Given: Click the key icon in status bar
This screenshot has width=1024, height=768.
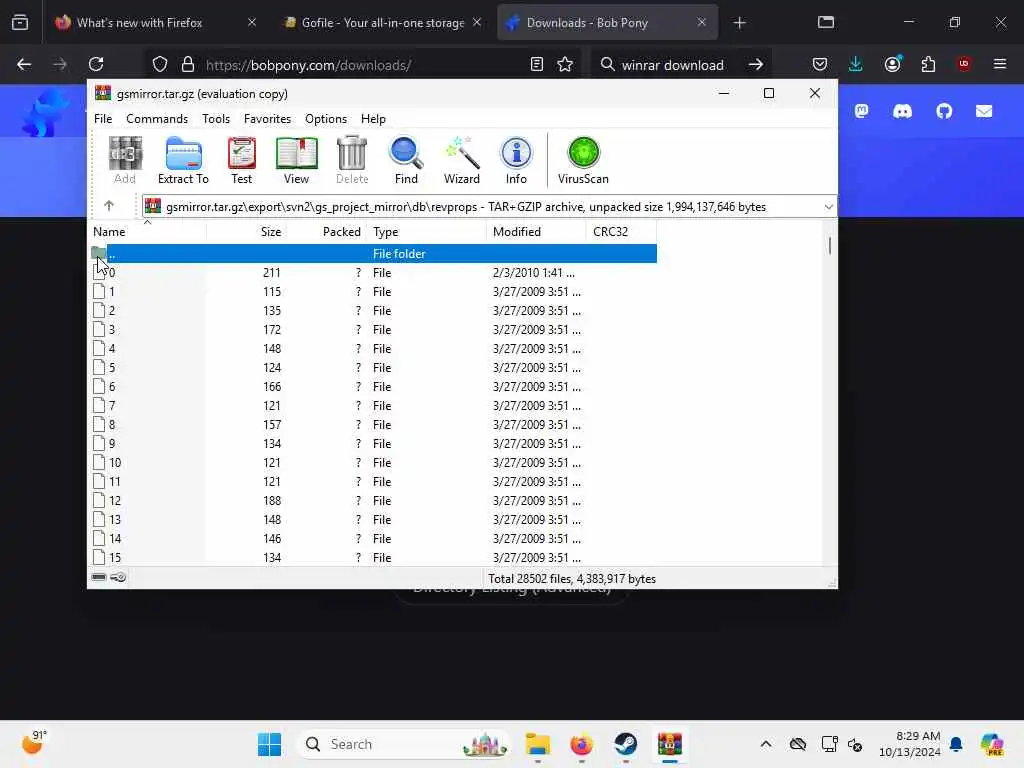Looking at the screenshot, I should pyautogui.click(x=118, y=577).
